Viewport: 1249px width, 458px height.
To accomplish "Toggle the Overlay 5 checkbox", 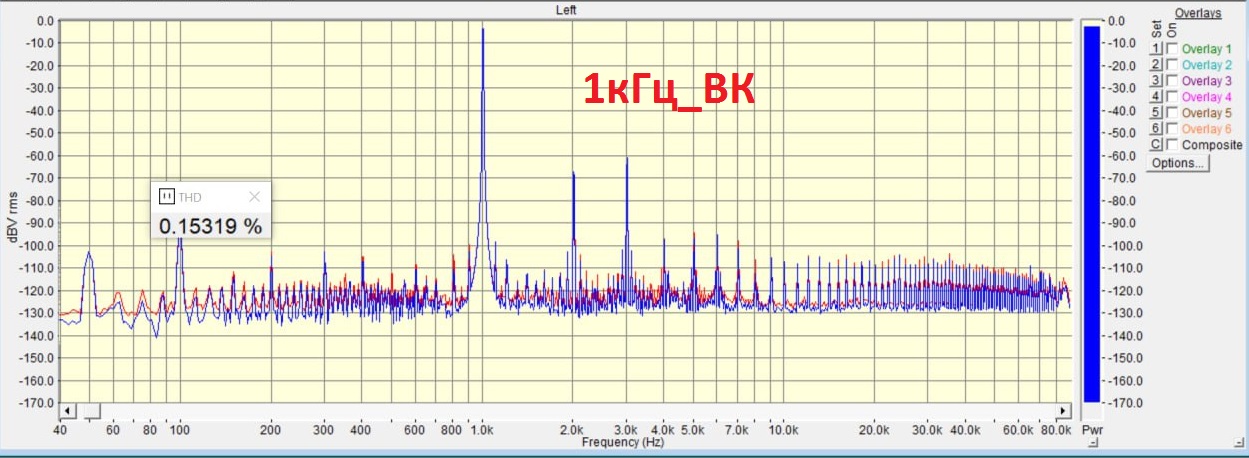I will [1172, 113].
